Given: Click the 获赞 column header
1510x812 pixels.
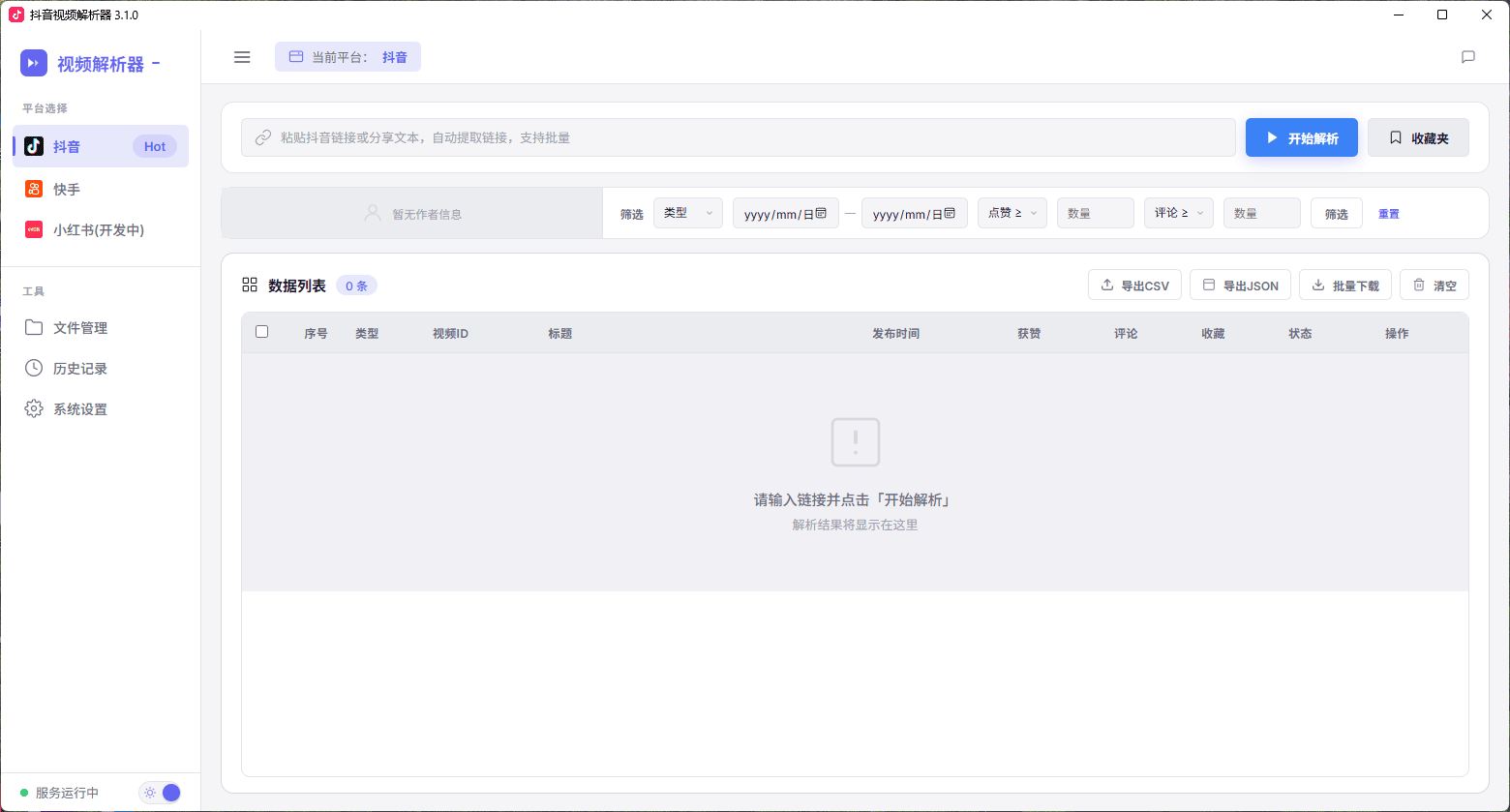Looking at the screenshot, I should (1029, 333).
